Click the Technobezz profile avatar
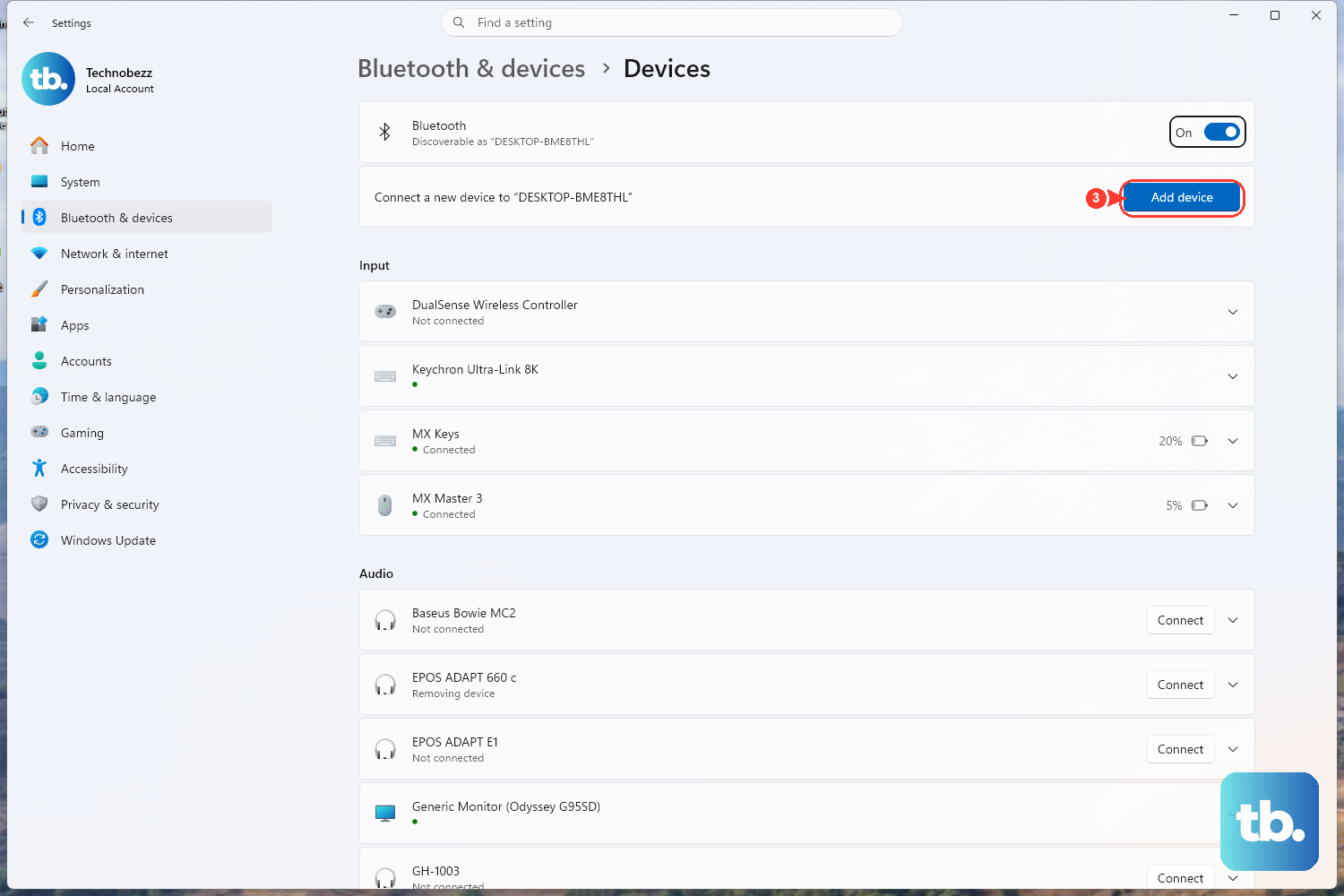This screenshot has height=896, width=1344. (48, 79)
